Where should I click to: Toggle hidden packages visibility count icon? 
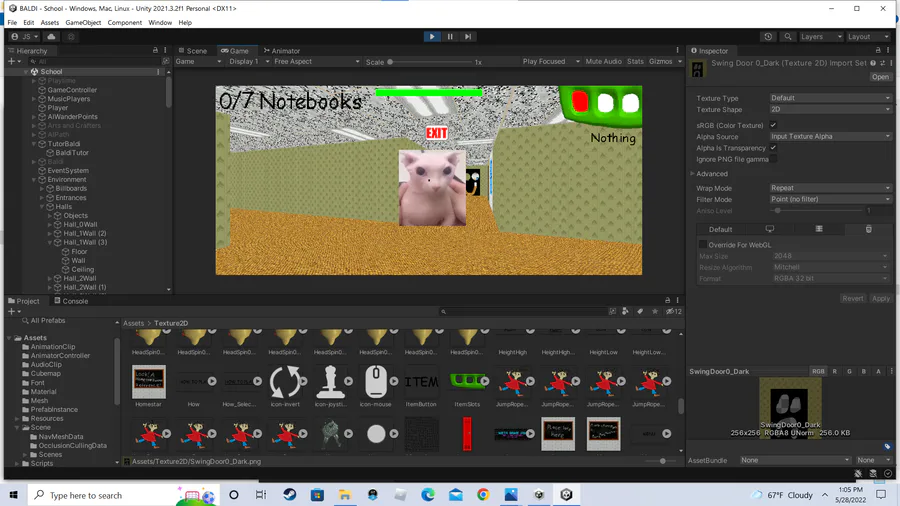674,312
